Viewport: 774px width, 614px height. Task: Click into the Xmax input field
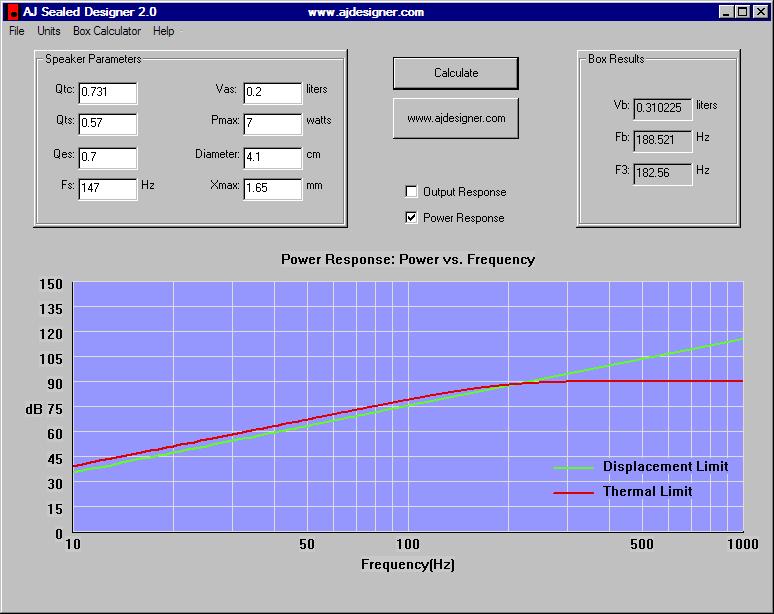pyautogui.click(x=272, y=189)
